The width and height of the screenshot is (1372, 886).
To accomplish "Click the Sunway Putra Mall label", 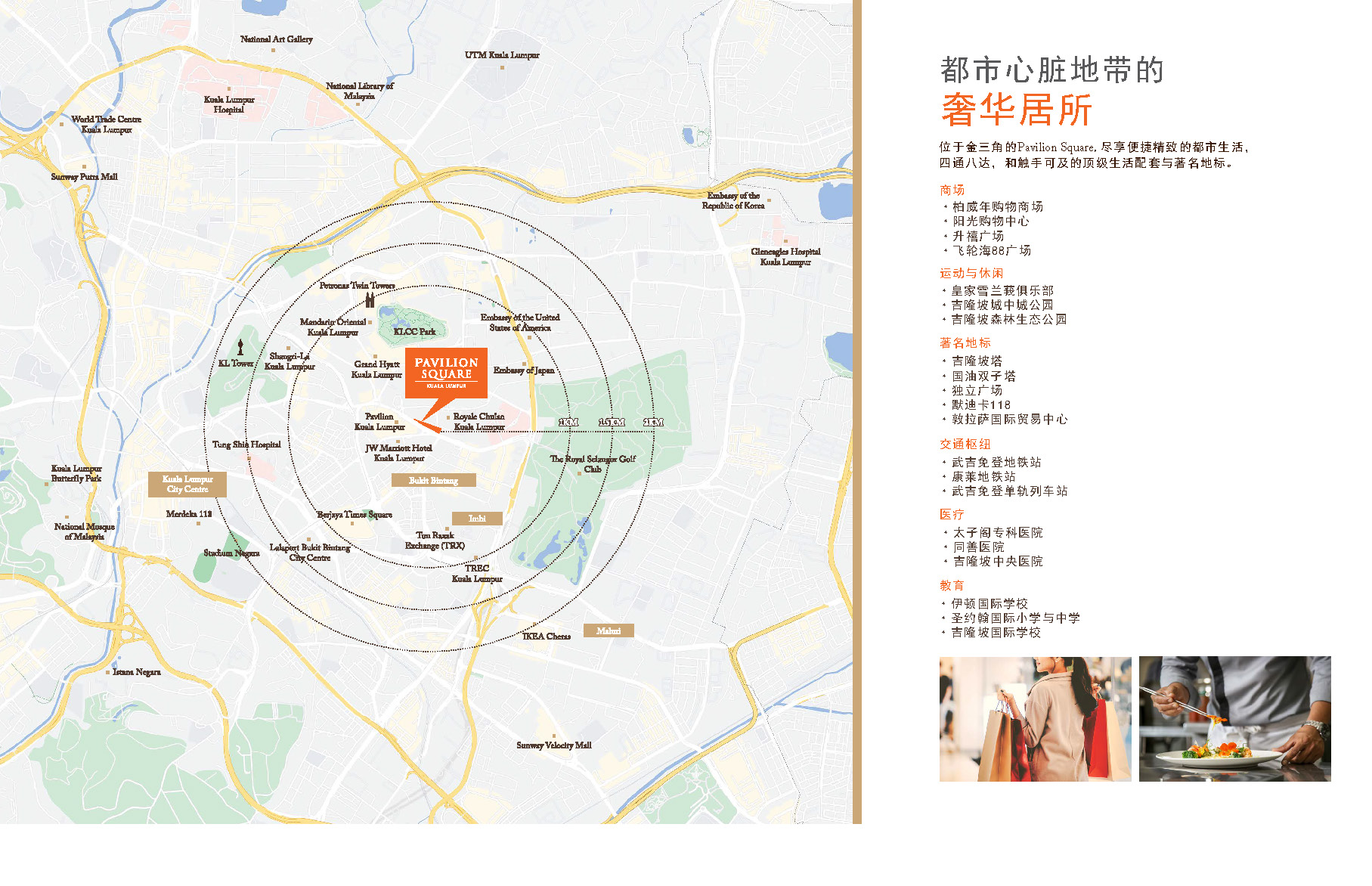I will point(85,177).
